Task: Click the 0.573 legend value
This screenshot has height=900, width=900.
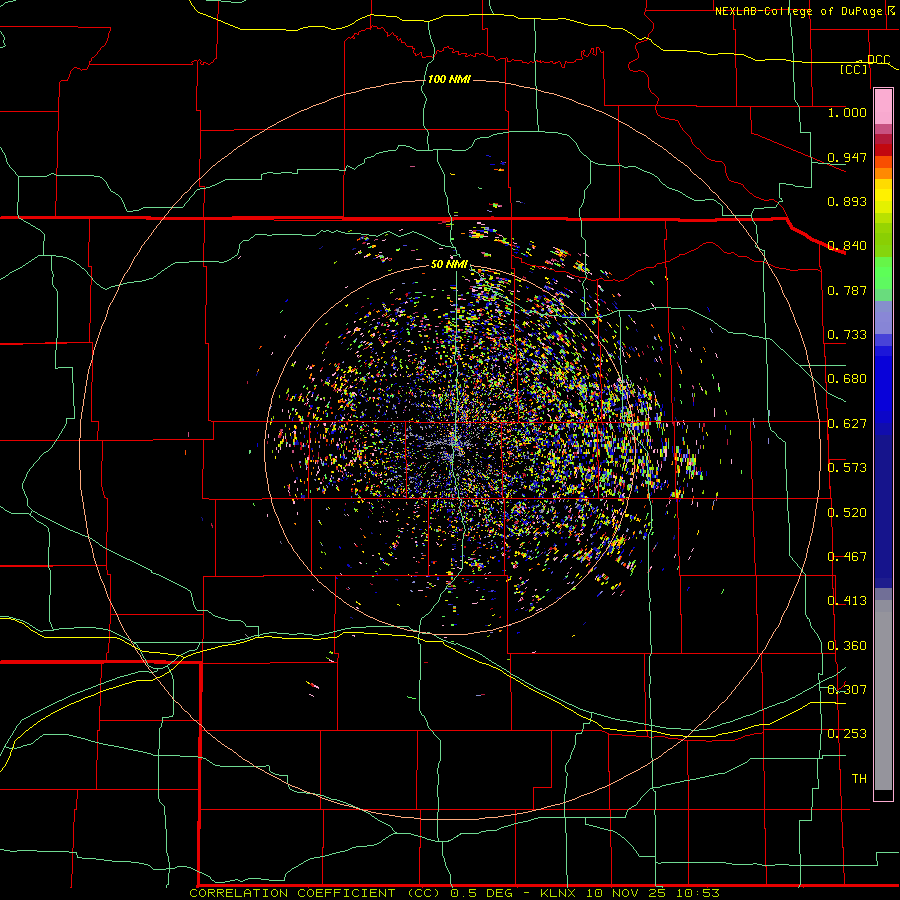Action: 847,467
